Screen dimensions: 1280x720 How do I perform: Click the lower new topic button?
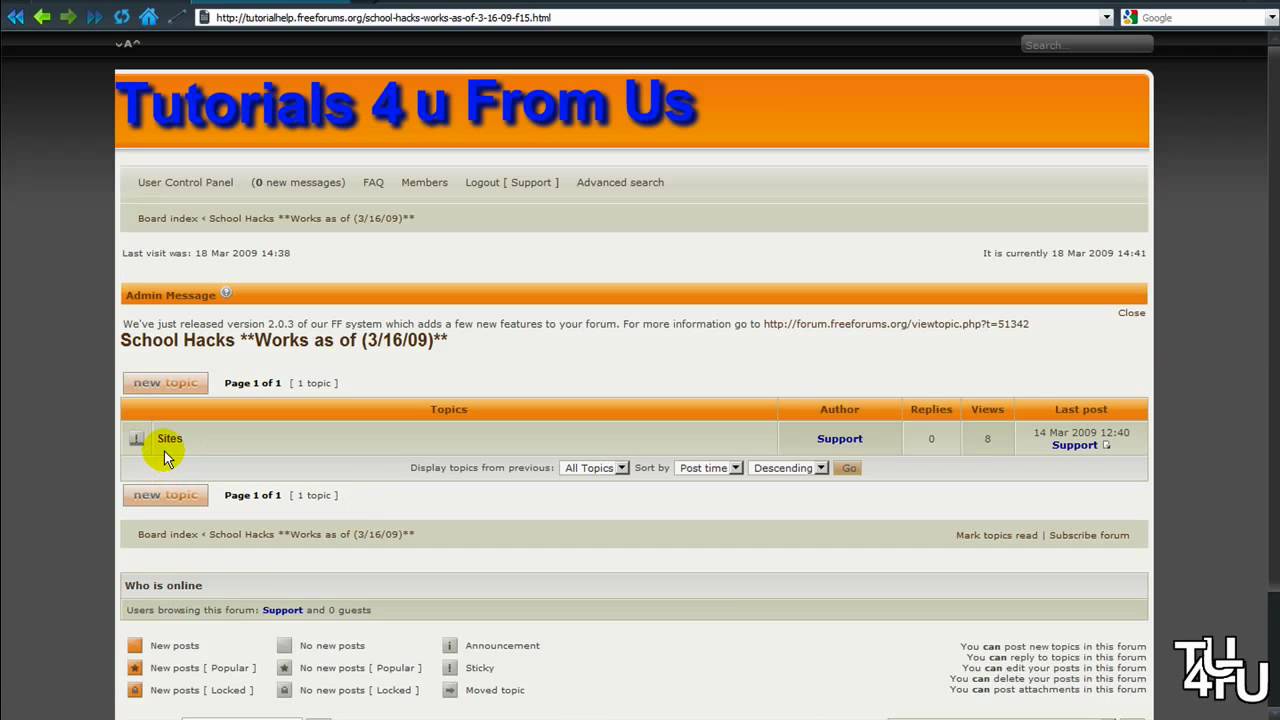165,495
